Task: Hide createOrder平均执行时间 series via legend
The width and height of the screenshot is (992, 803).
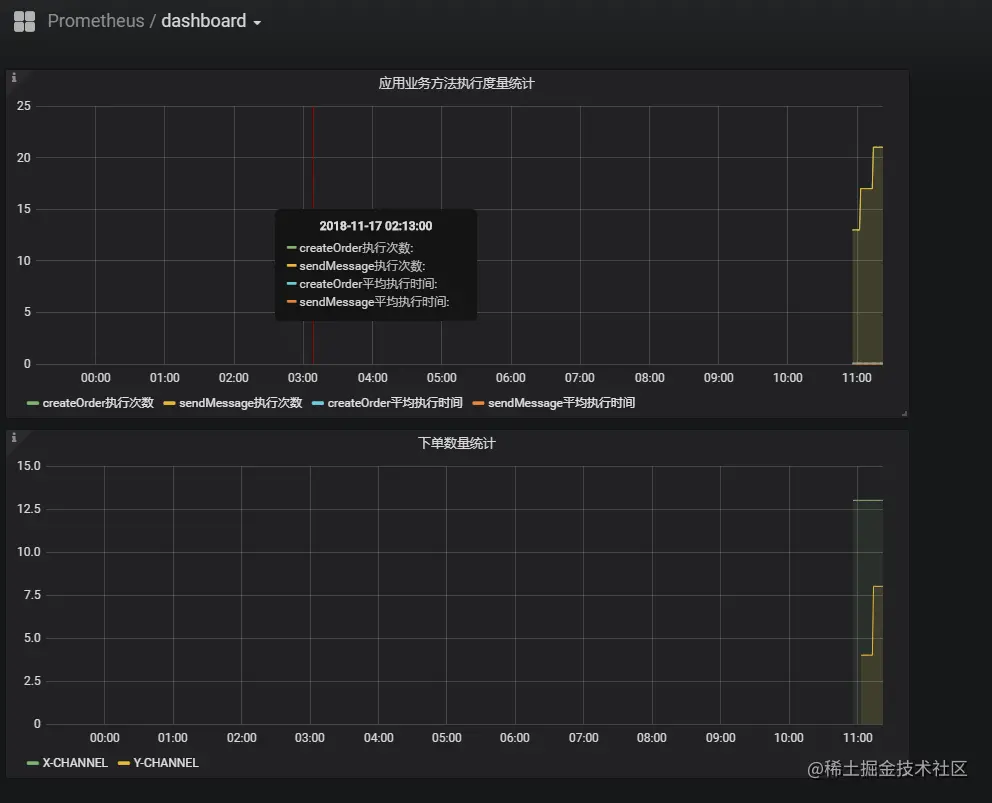Action: pyautogui.click(x=395, y=403)
